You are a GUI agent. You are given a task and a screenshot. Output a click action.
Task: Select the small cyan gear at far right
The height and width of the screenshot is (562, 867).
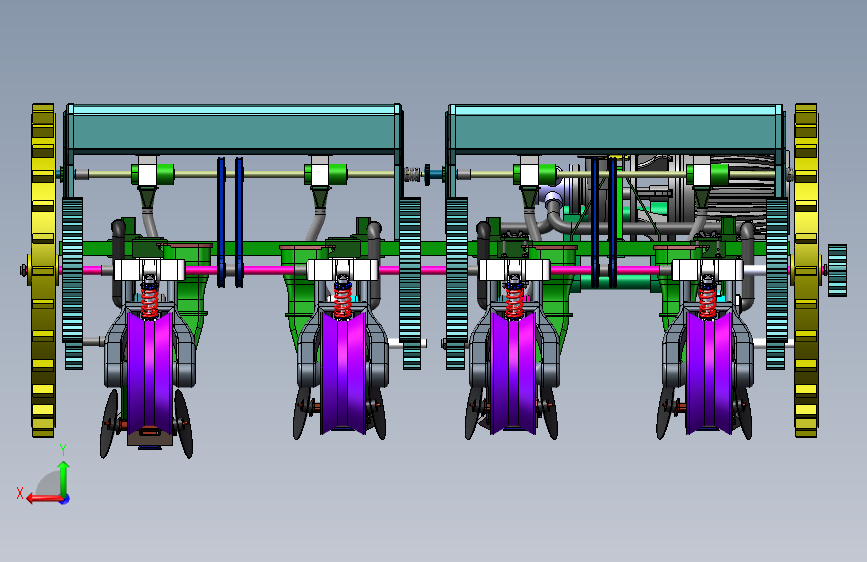tap(837, 270)
